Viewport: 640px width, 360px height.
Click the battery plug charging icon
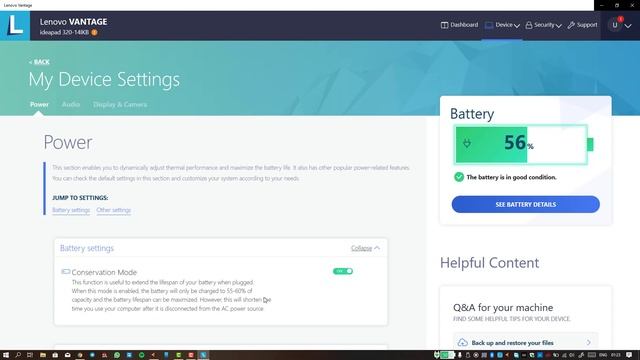[x=467, y=143]
